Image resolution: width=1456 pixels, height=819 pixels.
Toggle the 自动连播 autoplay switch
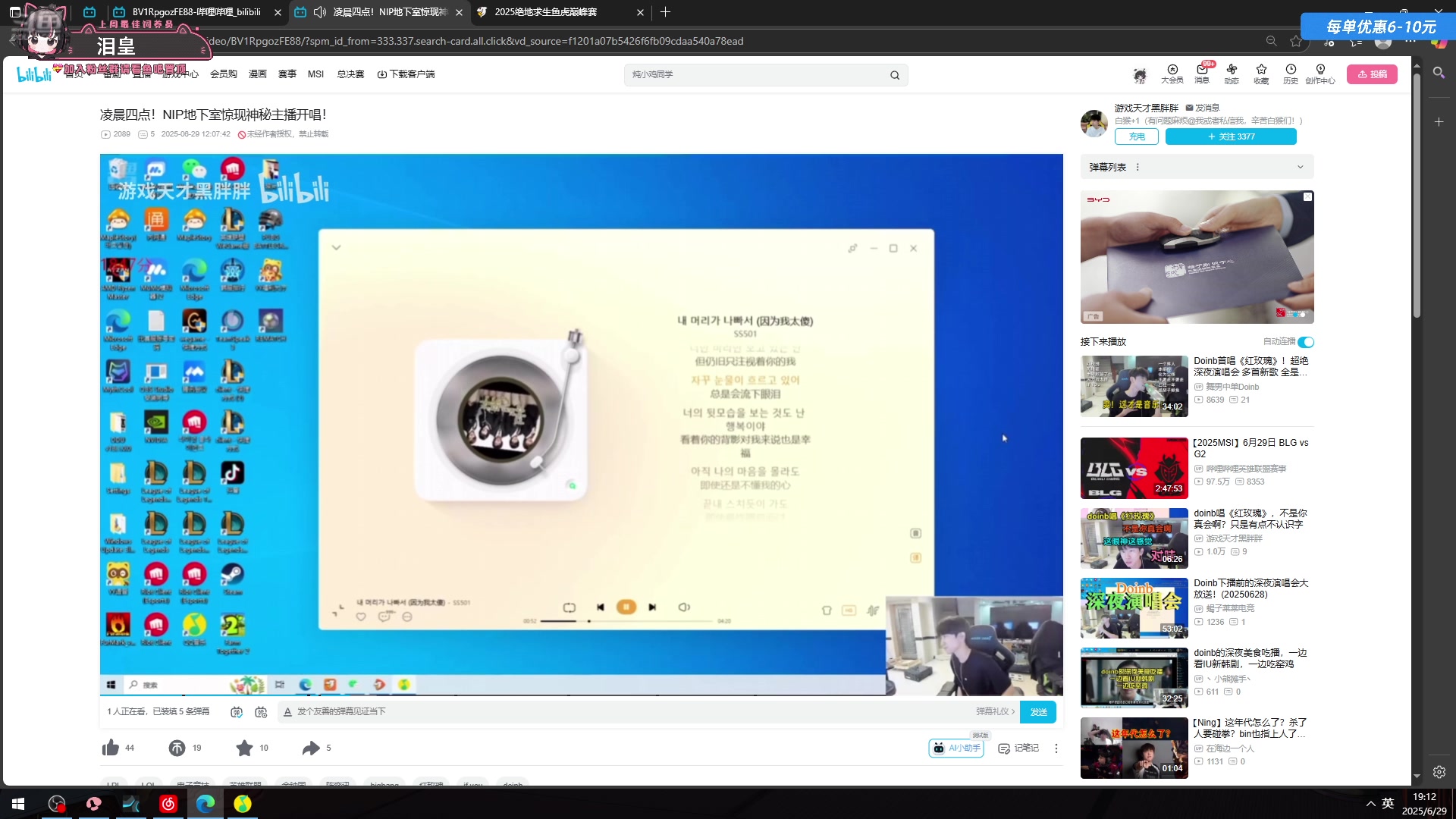click(1306, 342)
